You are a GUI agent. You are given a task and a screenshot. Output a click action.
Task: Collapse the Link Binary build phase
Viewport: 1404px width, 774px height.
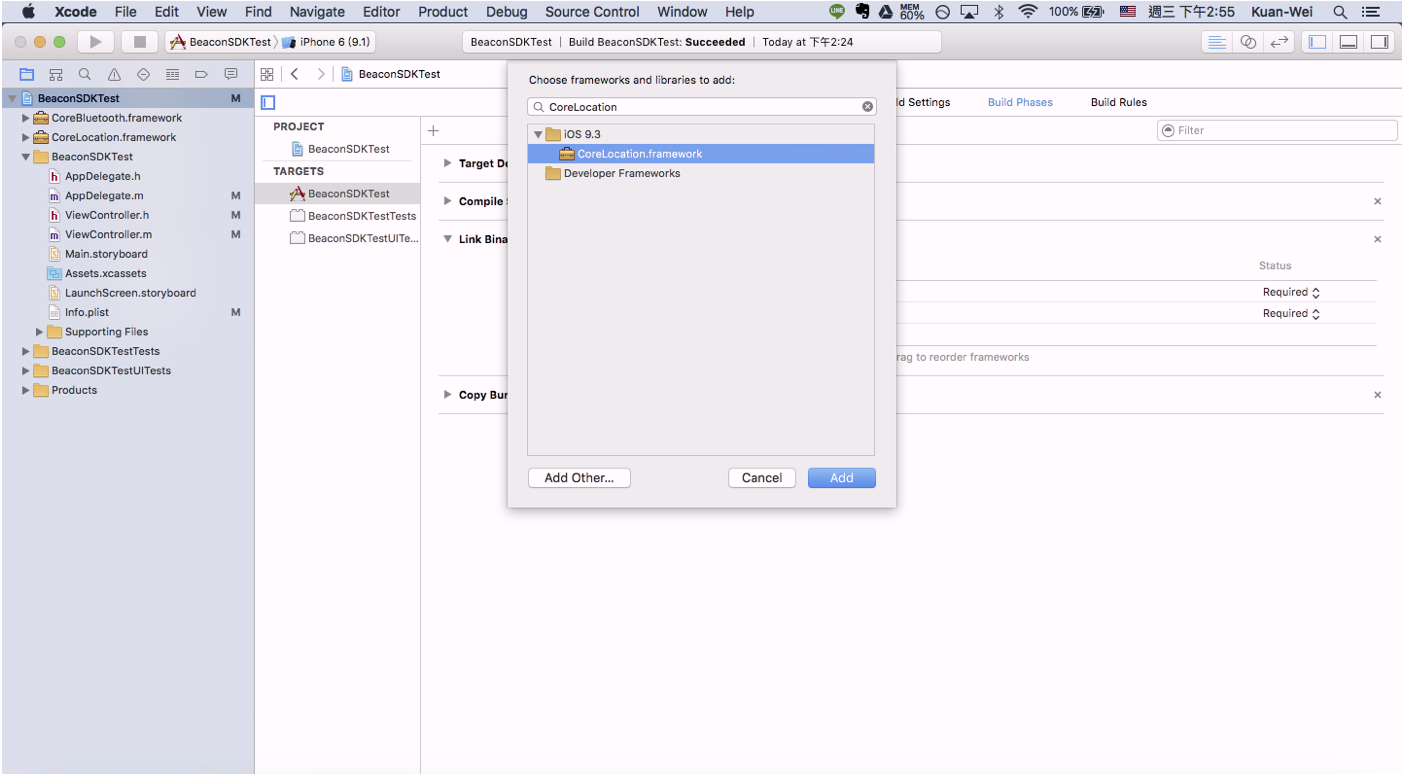448,240
